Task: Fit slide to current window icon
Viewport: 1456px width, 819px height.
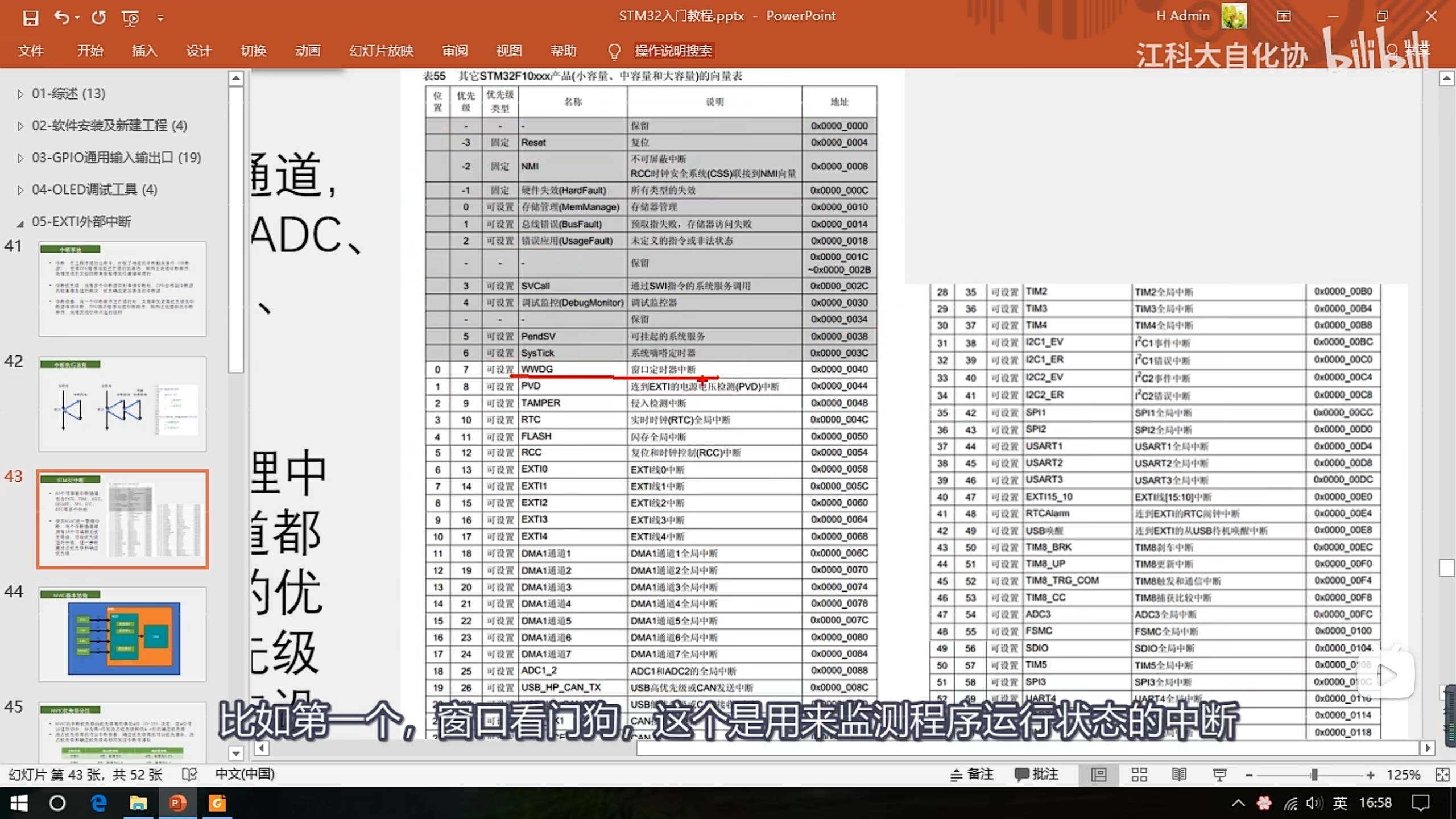Action: tap(1442, 774)
